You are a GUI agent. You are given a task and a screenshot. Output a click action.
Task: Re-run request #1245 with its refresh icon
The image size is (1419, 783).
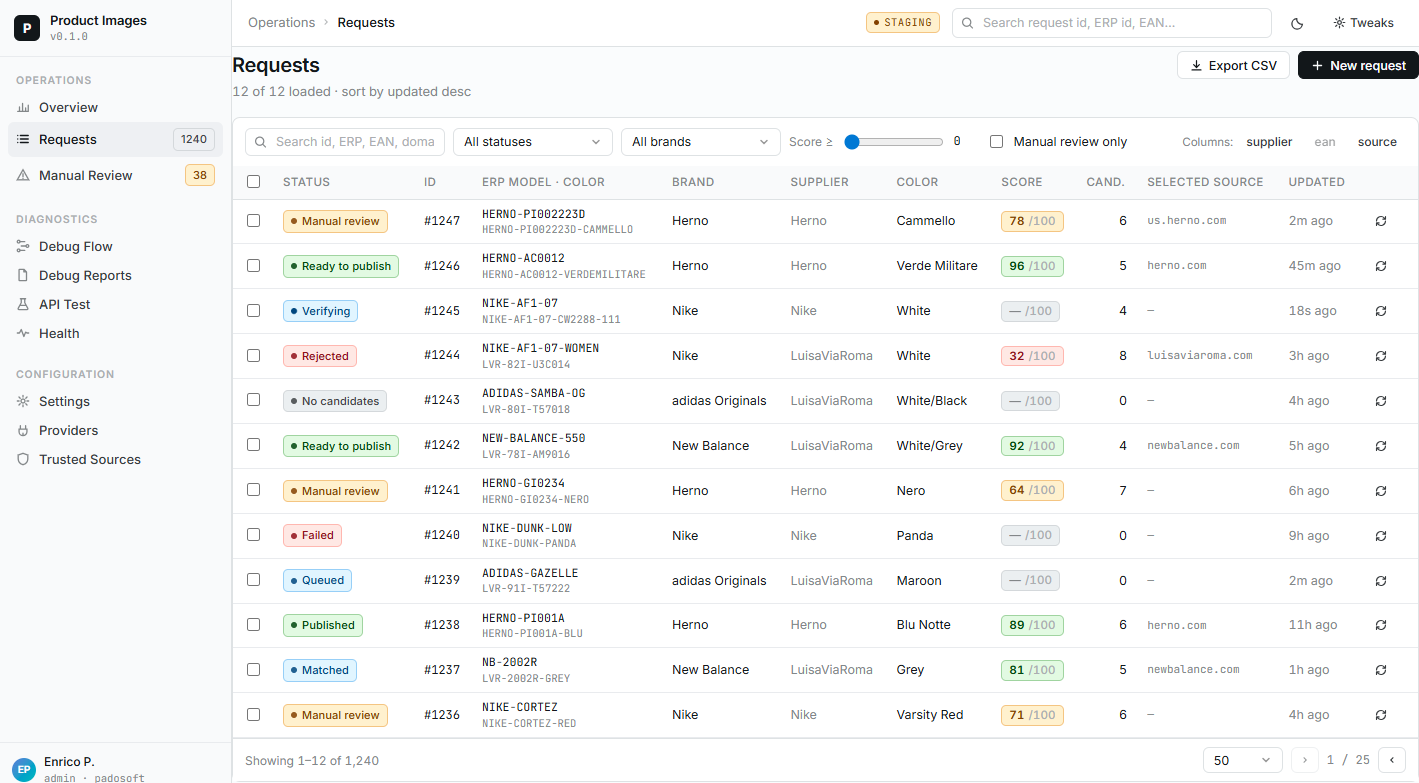tap(1381, 311)
